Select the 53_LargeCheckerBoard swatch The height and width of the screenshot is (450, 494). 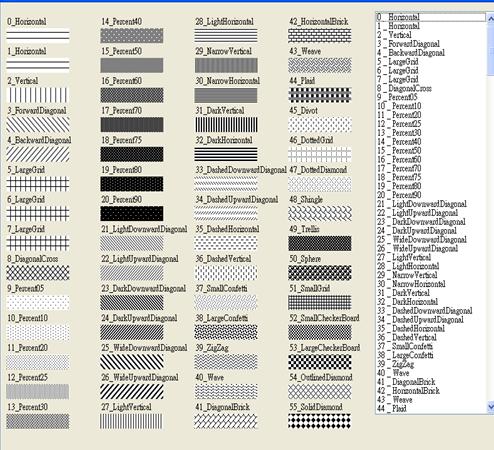(x=320, y=362)
